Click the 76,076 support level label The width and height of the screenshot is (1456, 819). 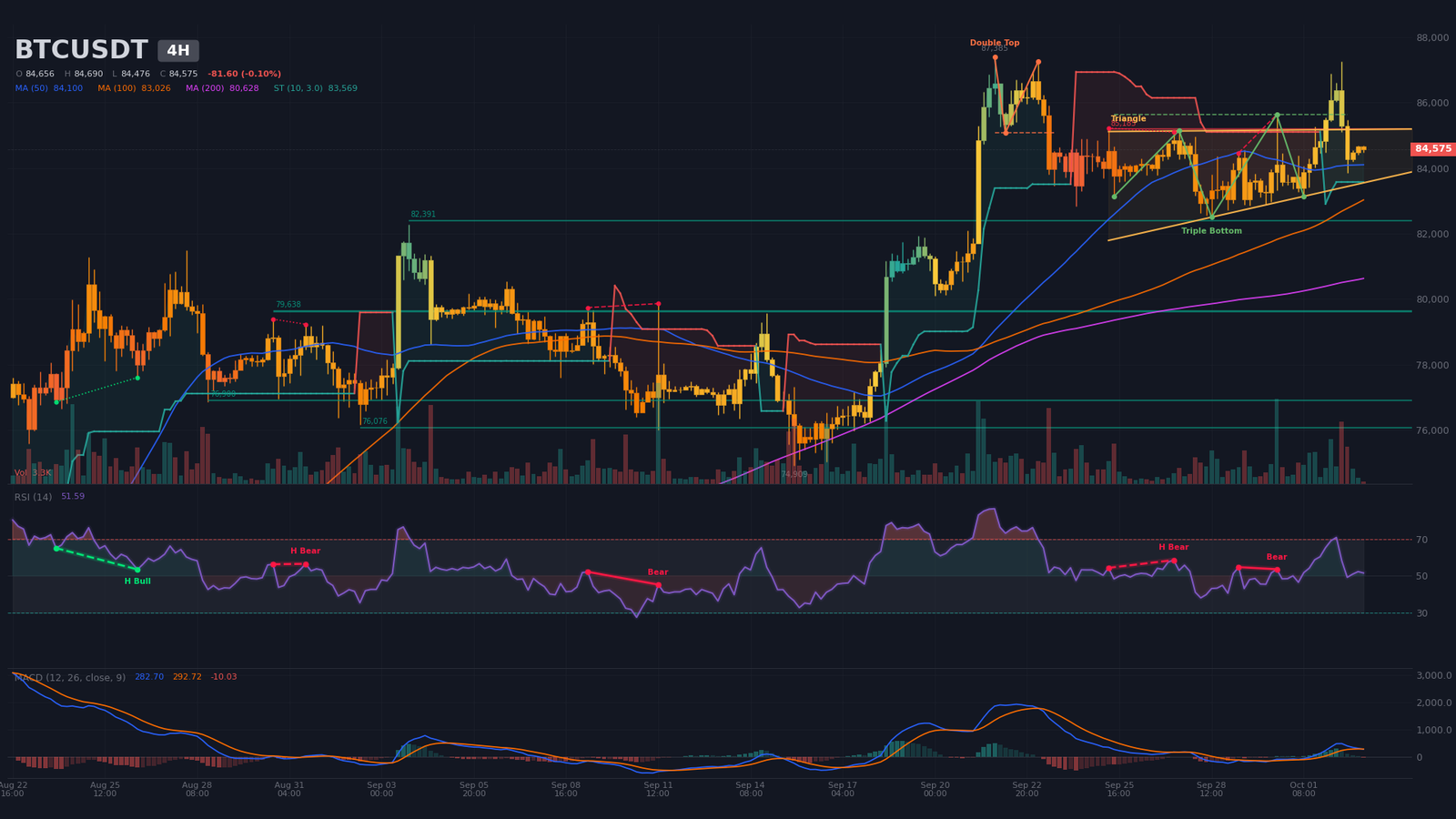(375, 421)
